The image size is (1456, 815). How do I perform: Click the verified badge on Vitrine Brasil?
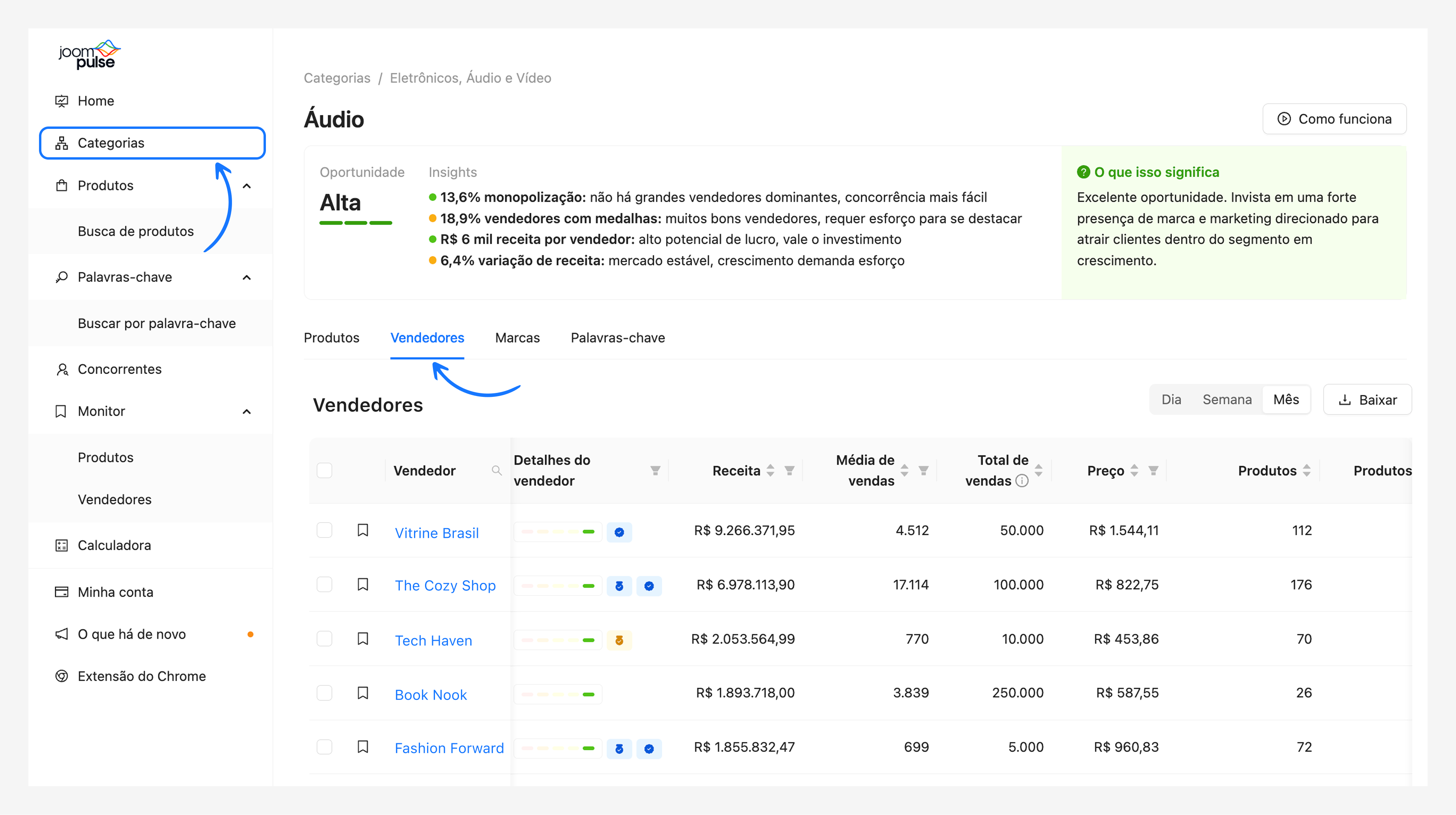coord(619,532)
